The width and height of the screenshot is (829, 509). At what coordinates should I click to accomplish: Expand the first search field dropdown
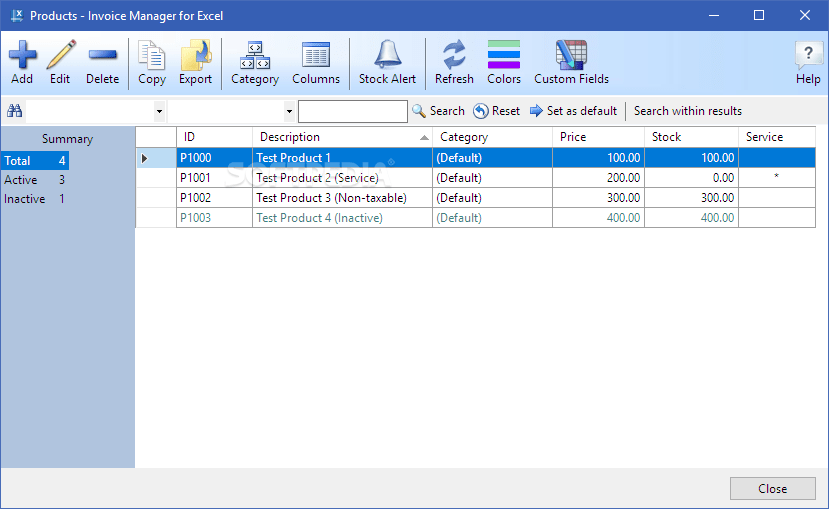159,112
